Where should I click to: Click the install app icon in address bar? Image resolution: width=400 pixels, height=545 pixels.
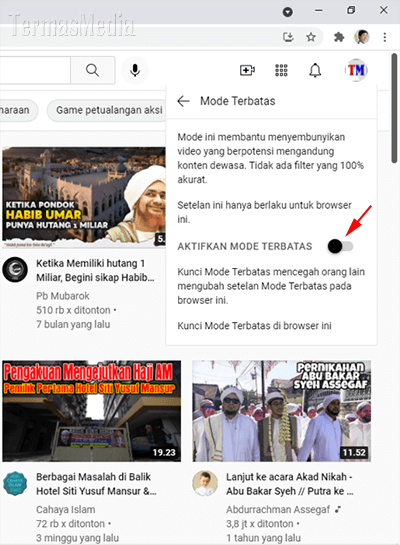click(288, 37)
